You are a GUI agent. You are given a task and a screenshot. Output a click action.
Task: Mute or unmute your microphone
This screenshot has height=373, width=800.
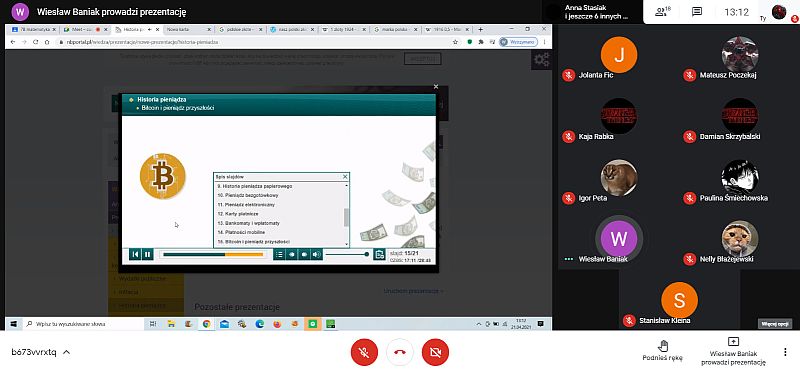point(364,352)
